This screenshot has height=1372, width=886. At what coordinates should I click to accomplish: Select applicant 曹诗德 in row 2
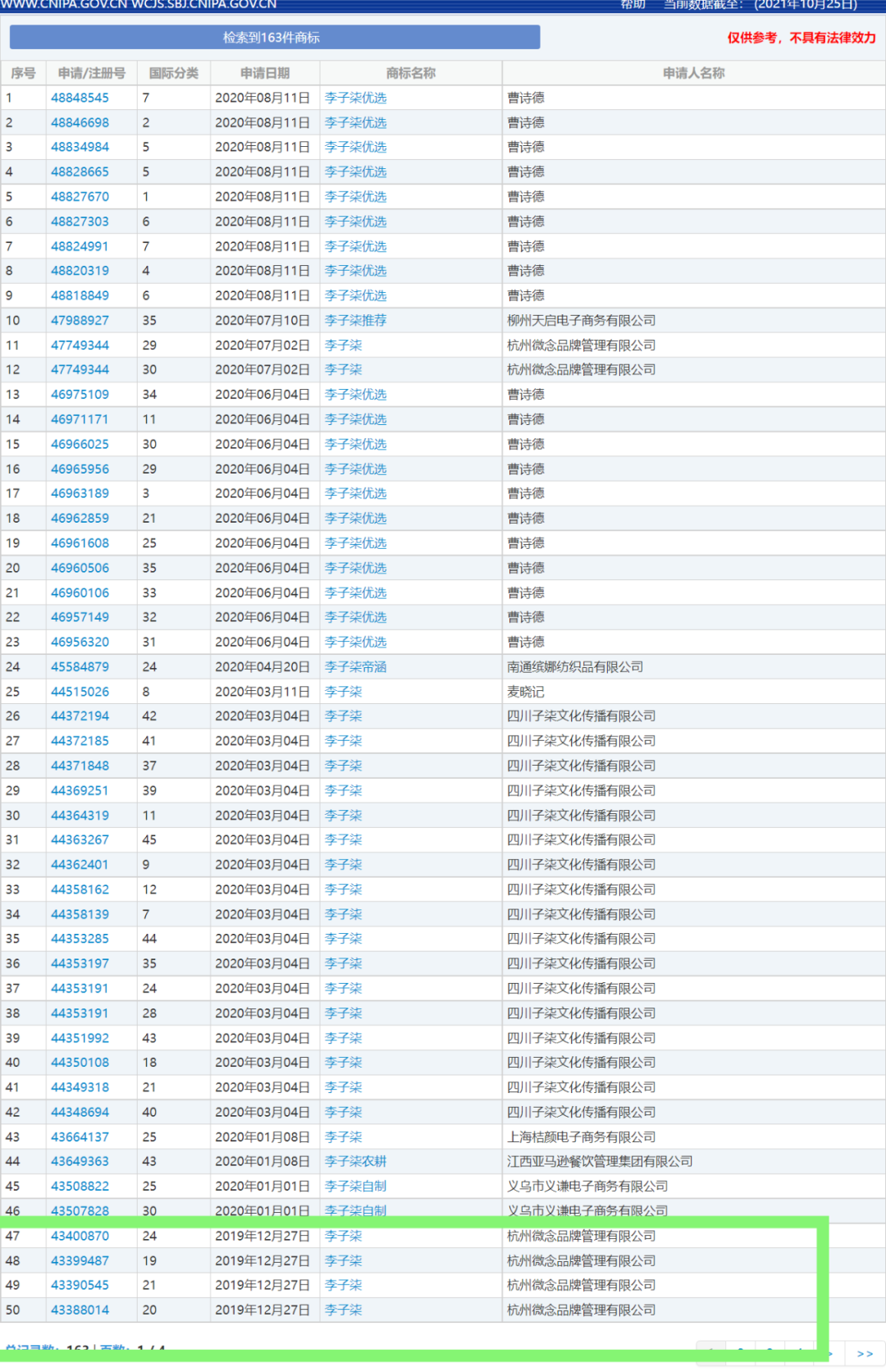coord(526,122)
